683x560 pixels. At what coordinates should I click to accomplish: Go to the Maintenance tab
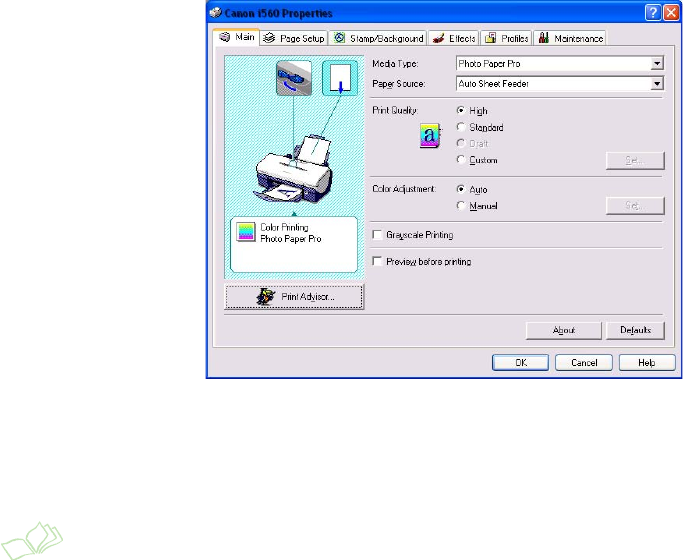click(x=570, y=38)
